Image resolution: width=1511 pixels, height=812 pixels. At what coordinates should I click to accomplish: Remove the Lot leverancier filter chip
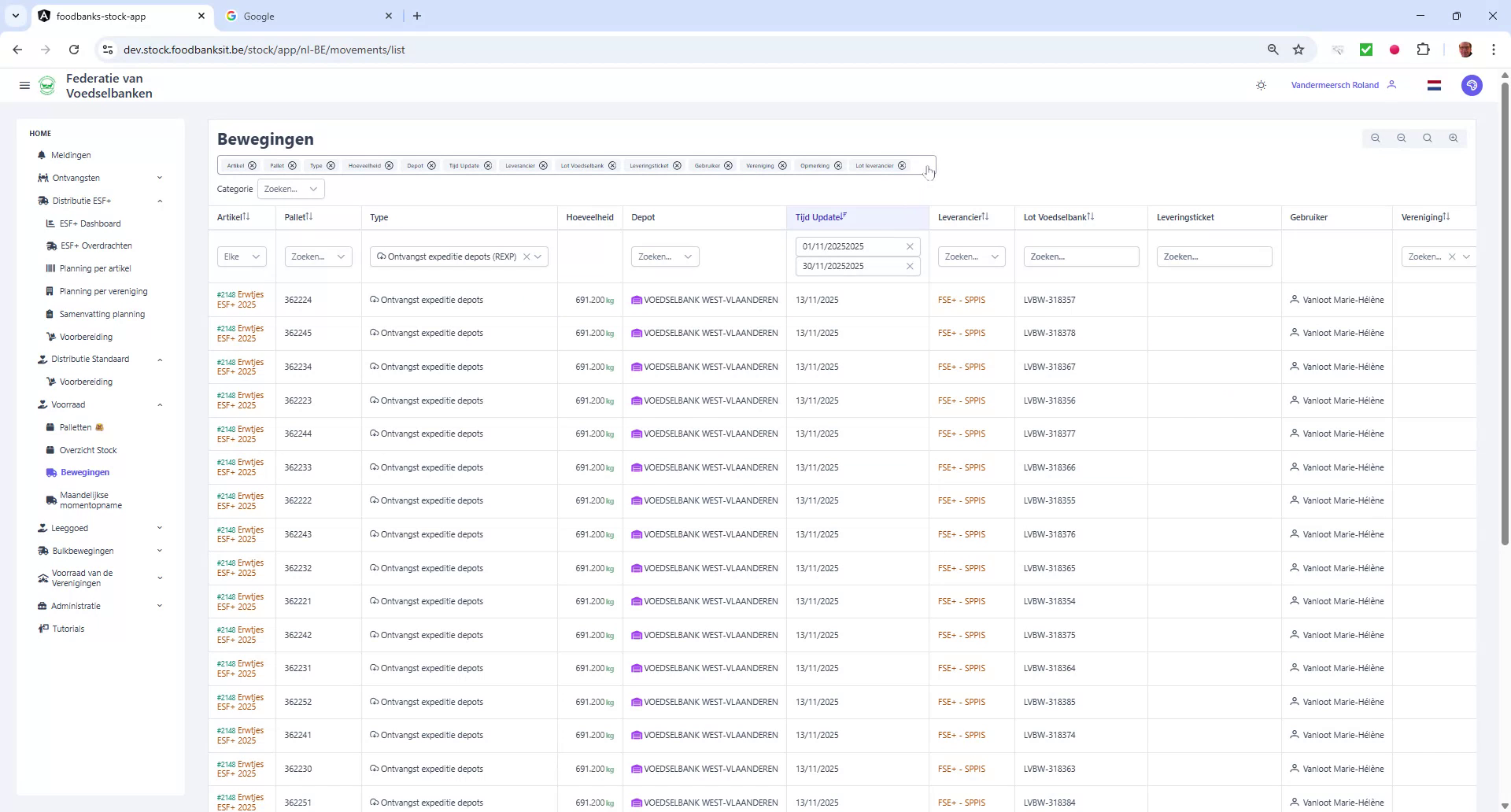point(902,165)
